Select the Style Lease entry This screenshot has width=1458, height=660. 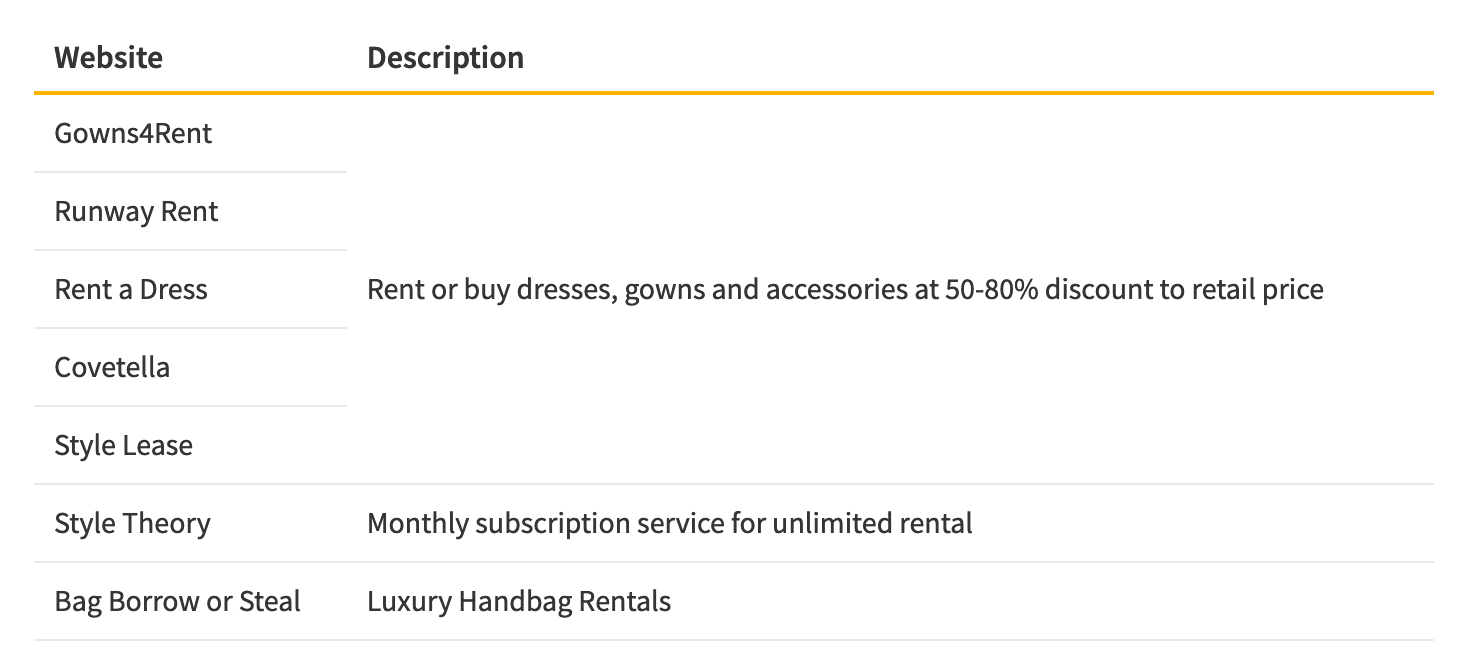[123, 446]
